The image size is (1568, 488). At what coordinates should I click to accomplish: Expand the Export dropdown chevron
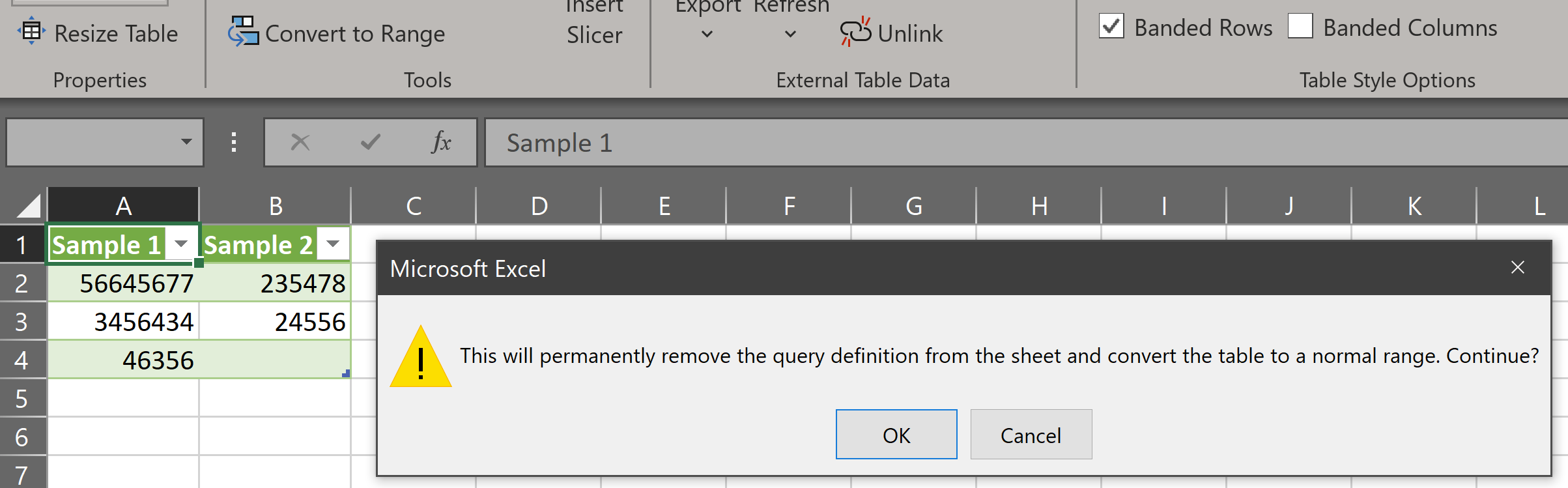pos(707,34)
